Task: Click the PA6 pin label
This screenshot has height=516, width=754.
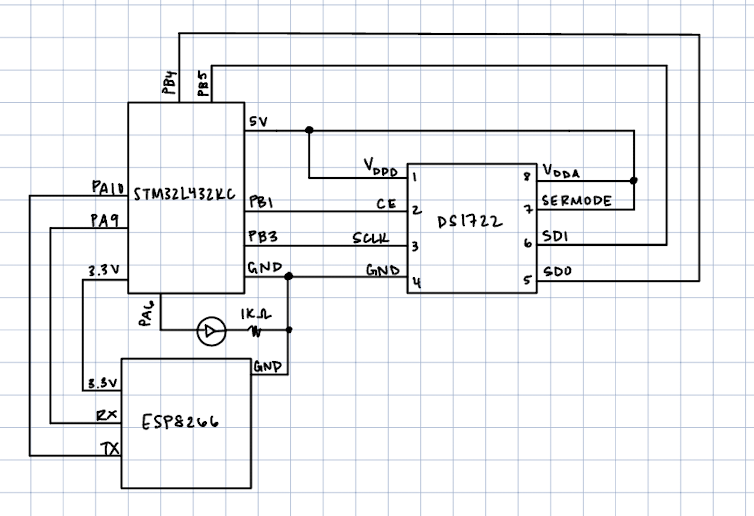Action: (x=146, y=314)
